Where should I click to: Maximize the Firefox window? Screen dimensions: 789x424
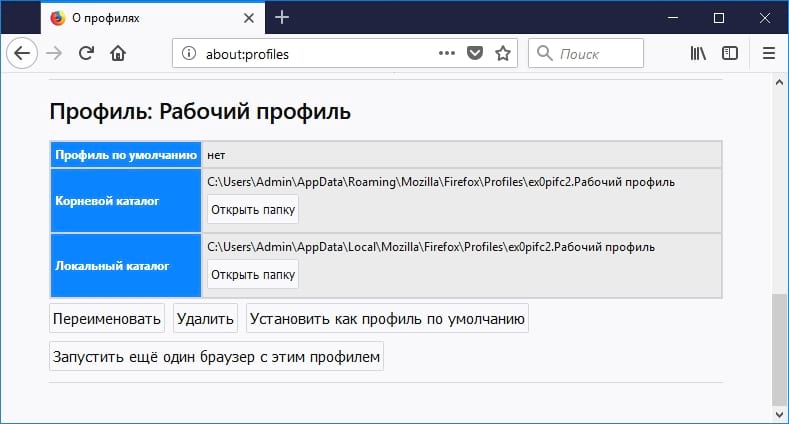click(719, 18)
